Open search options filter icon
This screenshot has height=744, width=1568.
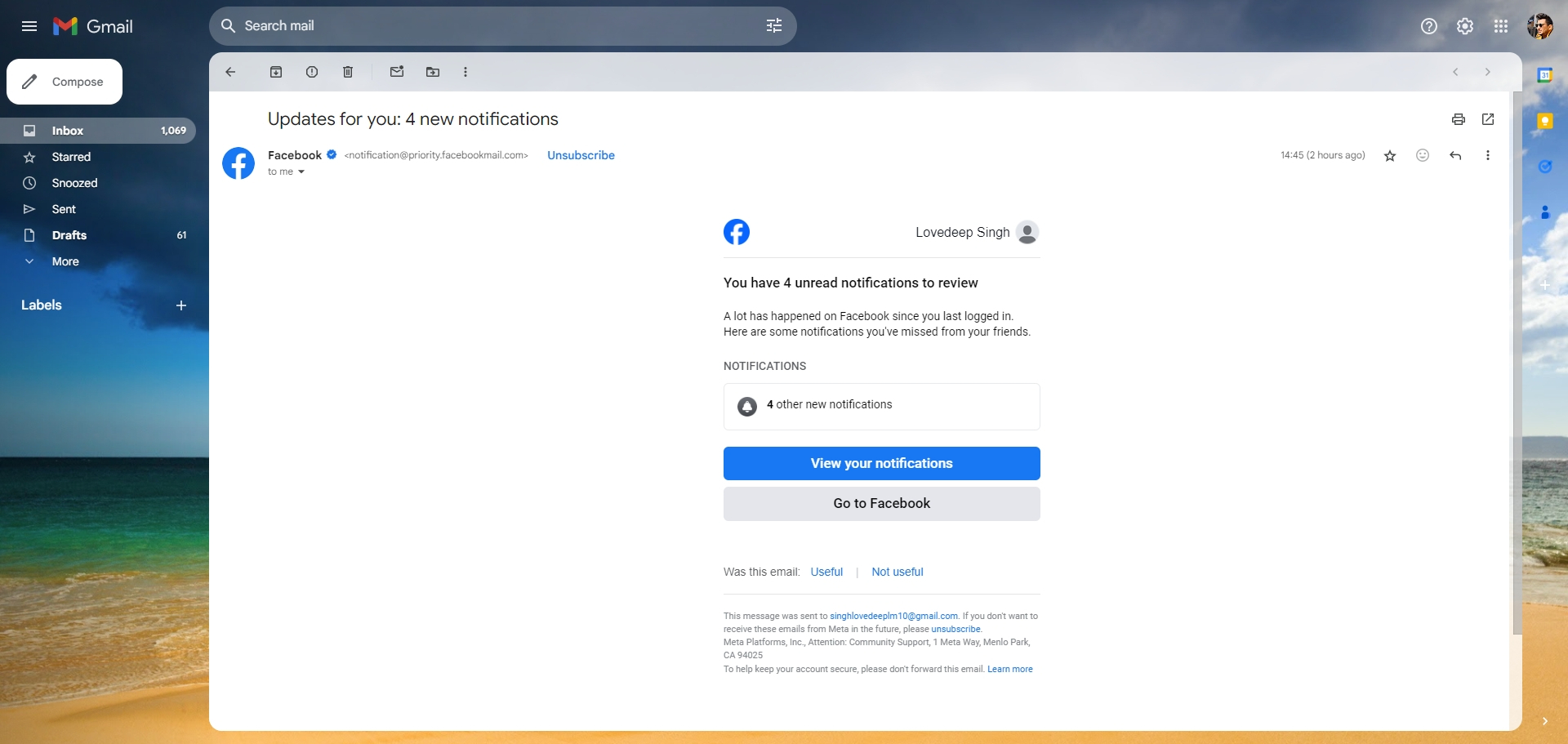click(x=774, y=26)
